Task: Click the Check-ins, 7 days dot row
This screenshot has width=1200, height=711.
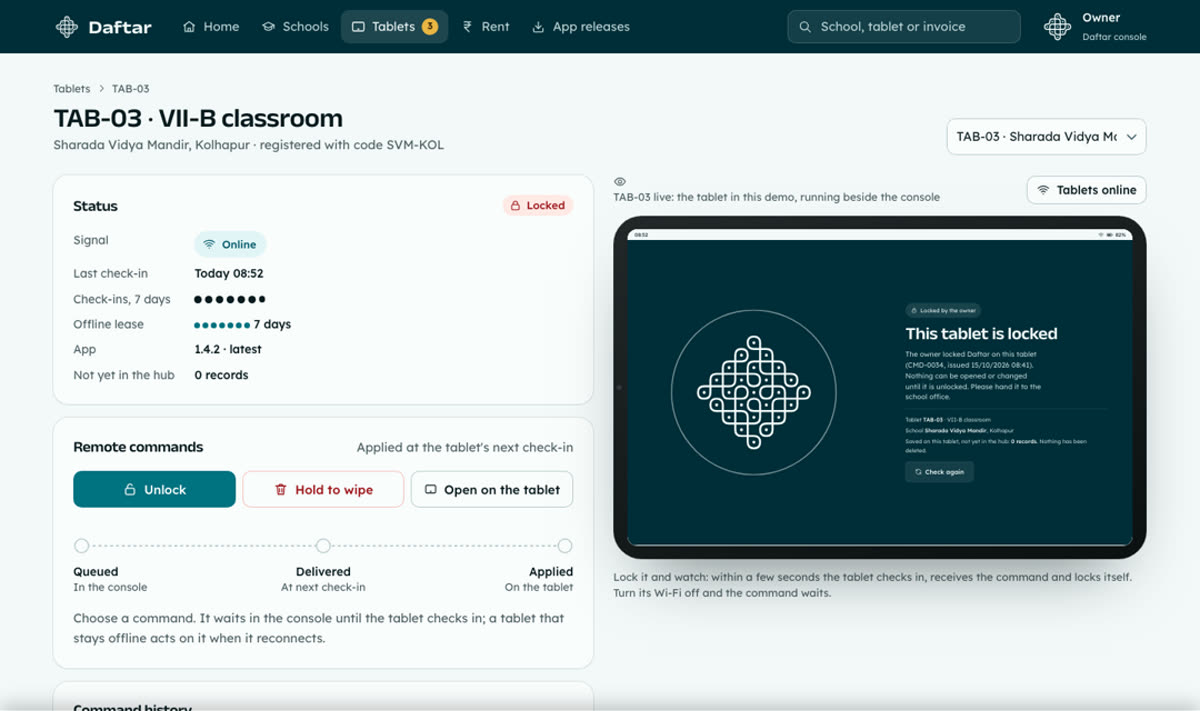Action: [230, 299]
